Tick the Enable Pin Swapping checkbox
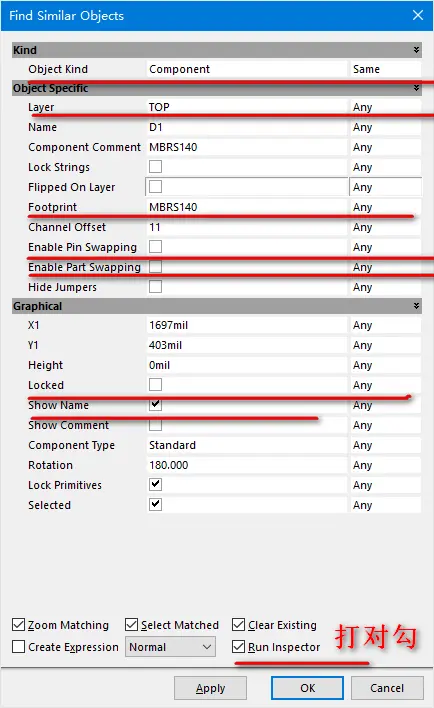Image resolution: width=434 pixels, height=708 pixels. click(x=155, y=247)
